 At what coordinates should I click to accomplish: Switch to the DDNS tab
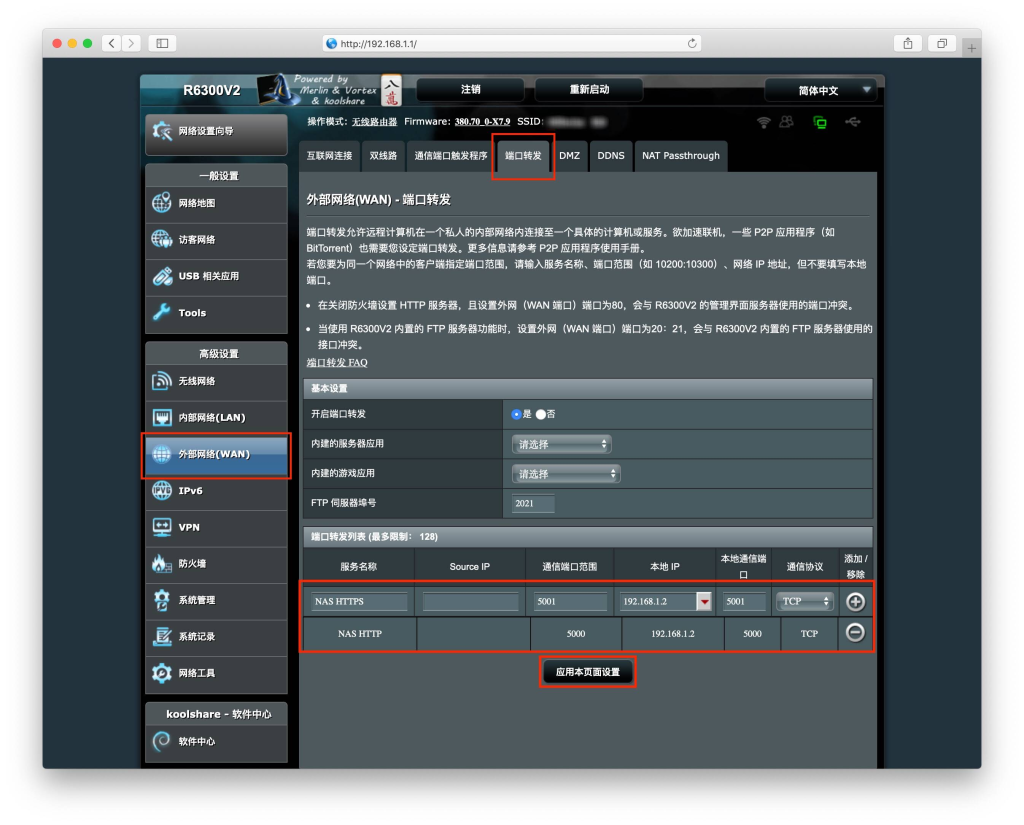[x=610, y=156]
